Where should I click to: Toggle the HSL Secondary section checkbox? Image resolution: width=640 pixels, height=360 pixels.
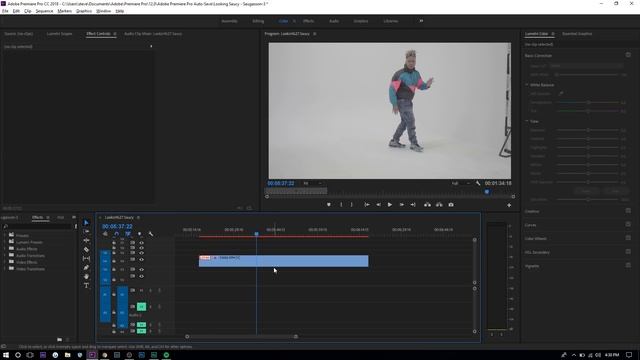click(628, 251)
